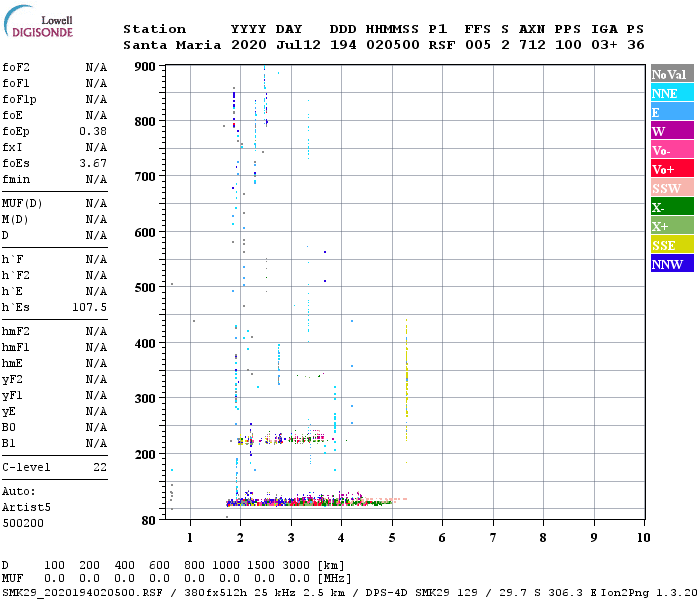The image size is (700, 600).
Task: Click the SMK29_2020194020500.RSF file name
Action: 82,593
